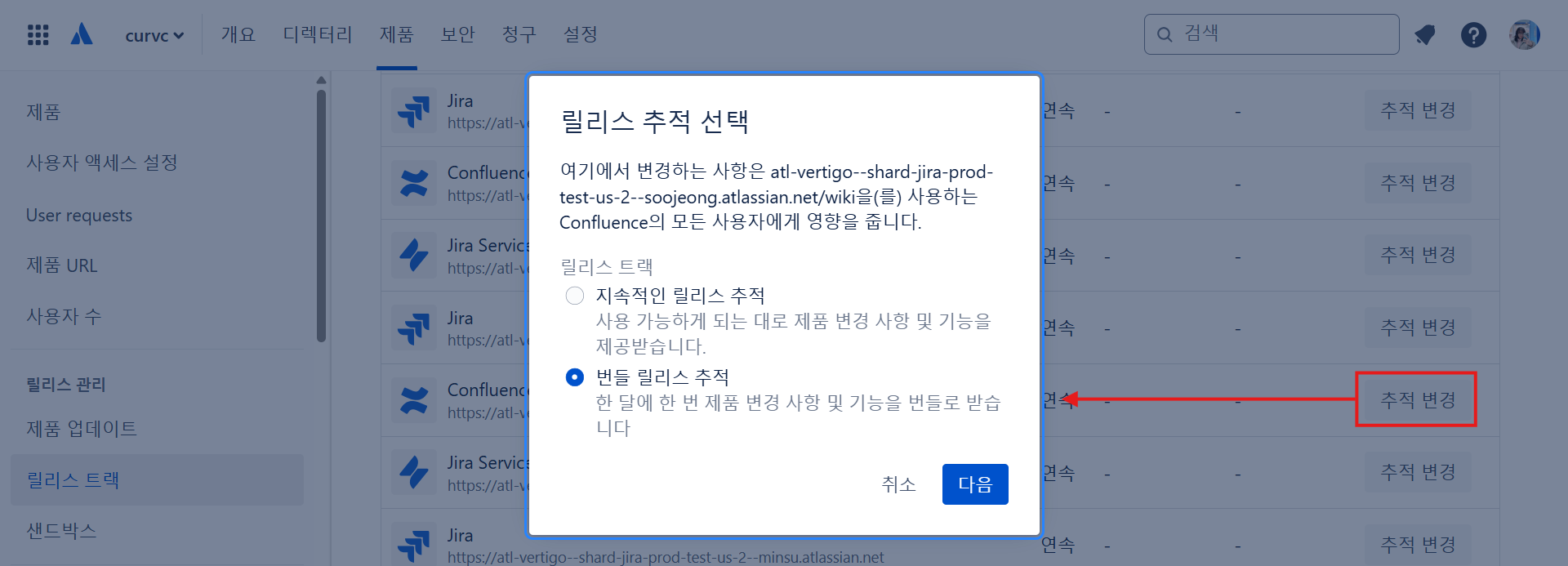
Task: Select 지속적인 릴리스 추적 radio button
Action: click(x=575, y=296)
